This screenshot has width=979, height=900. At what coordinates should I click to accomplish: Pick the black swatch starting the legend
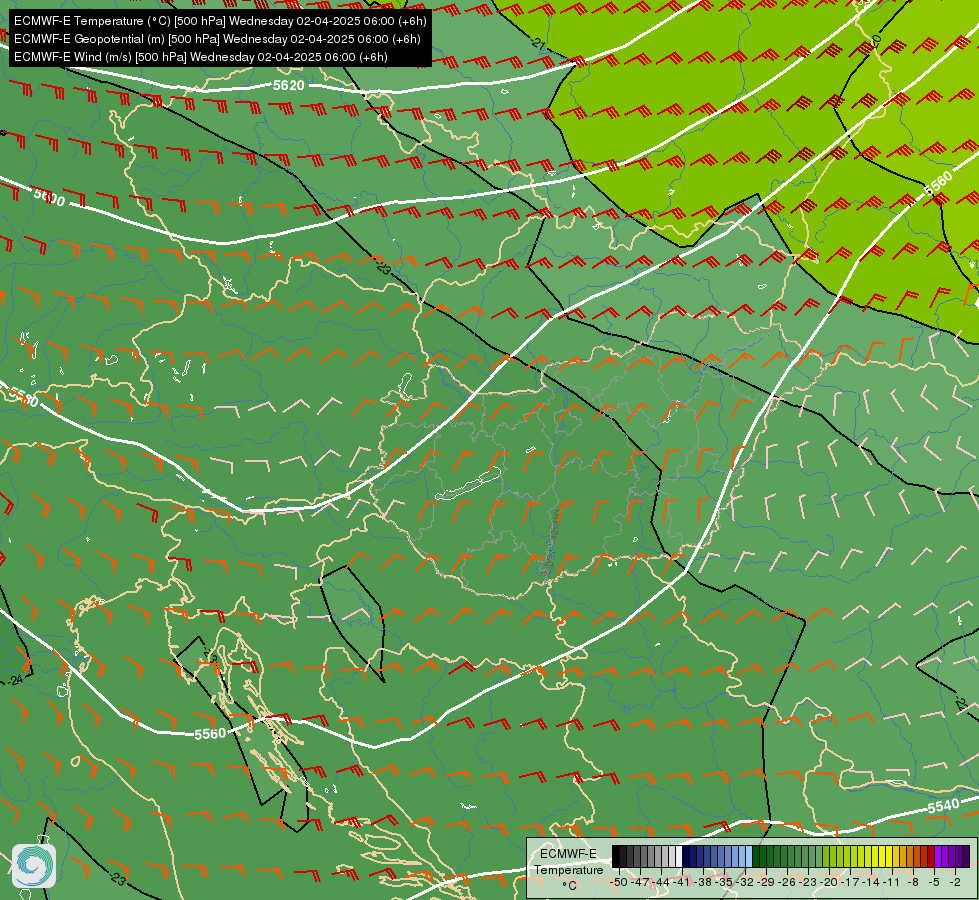tap(616, 856)
